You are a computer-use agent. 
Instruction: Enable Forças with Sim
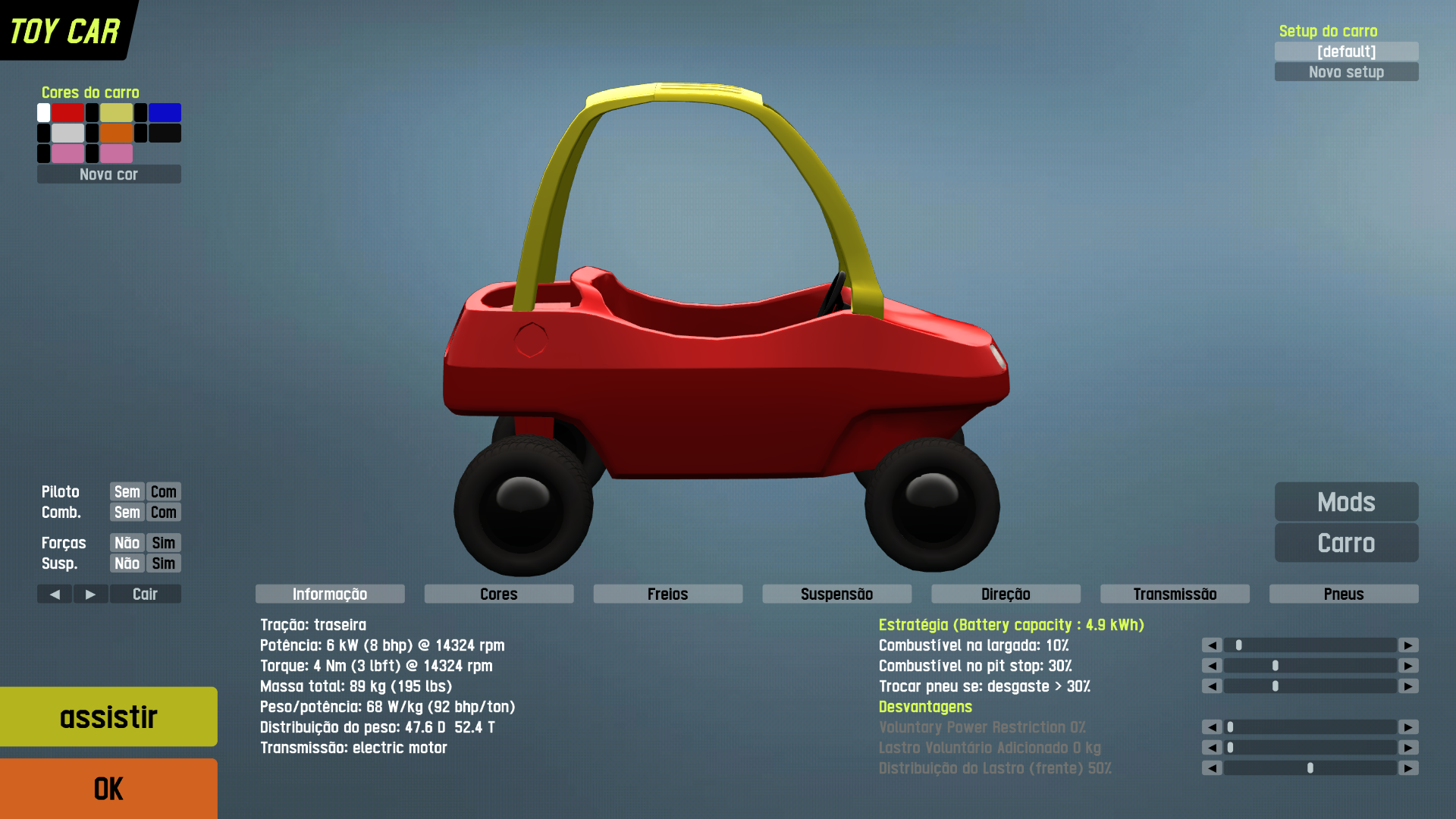point(163,543)
